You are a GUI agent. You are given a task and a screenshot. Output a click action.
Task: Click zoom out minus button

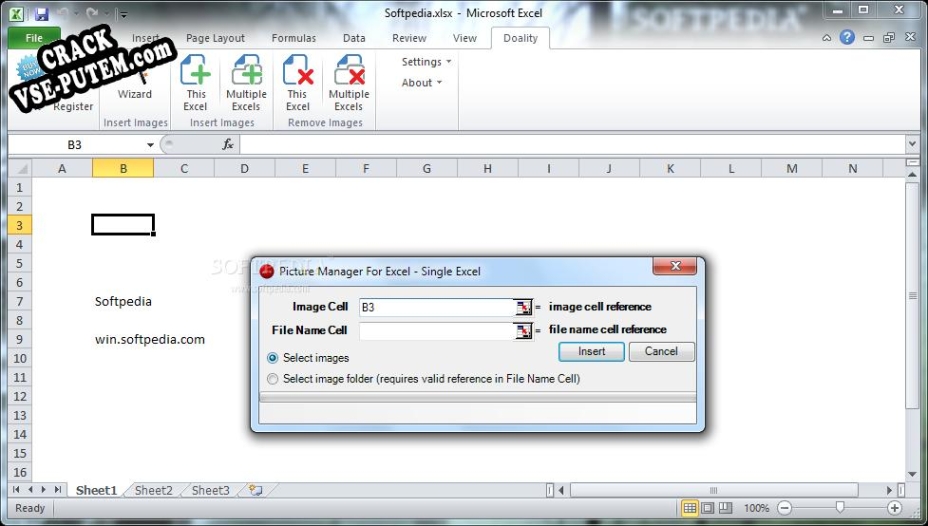[784, 508]
